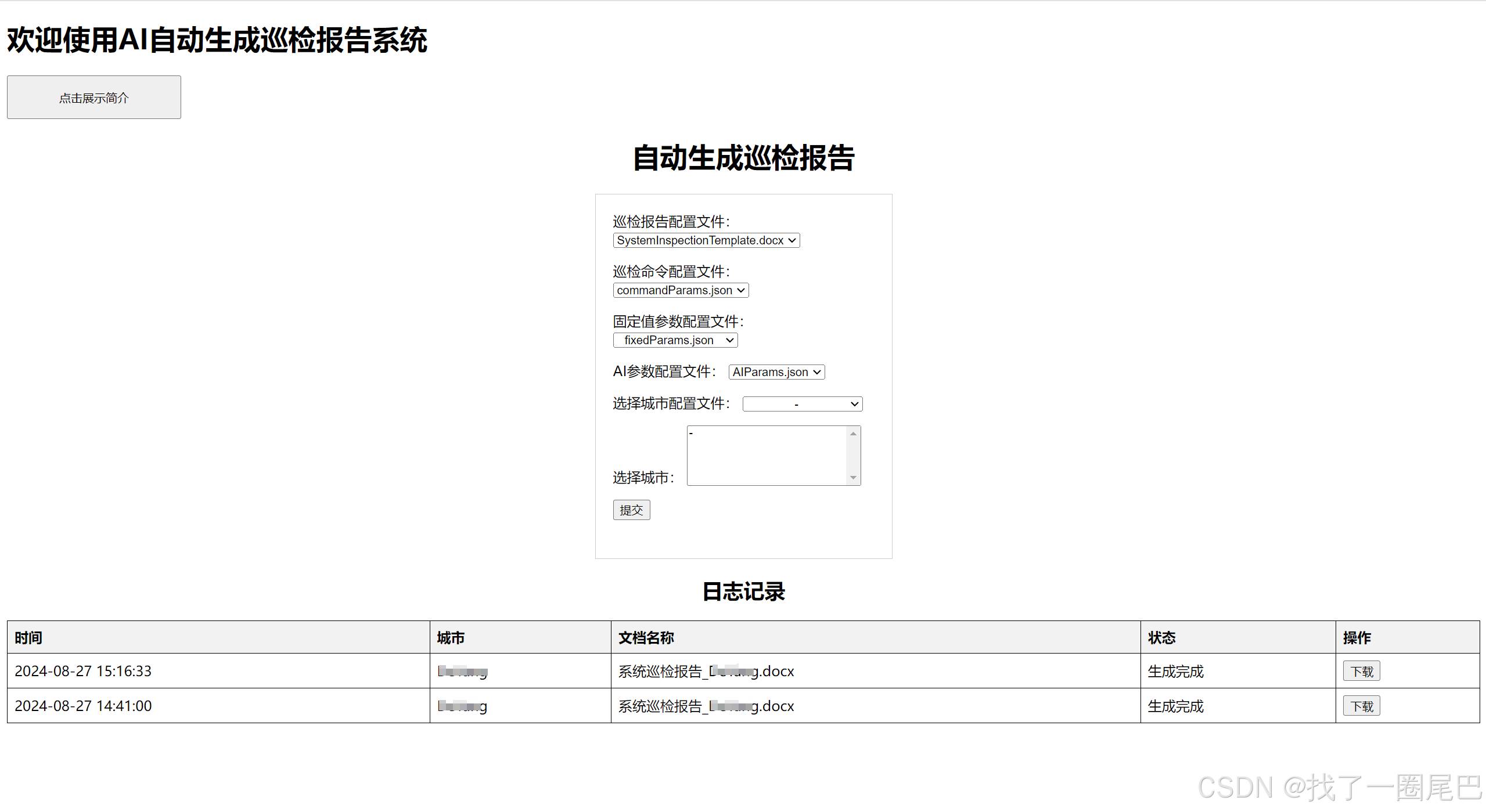Click the second row's docx document name
1486x812 pixels.
click(706, 706)
